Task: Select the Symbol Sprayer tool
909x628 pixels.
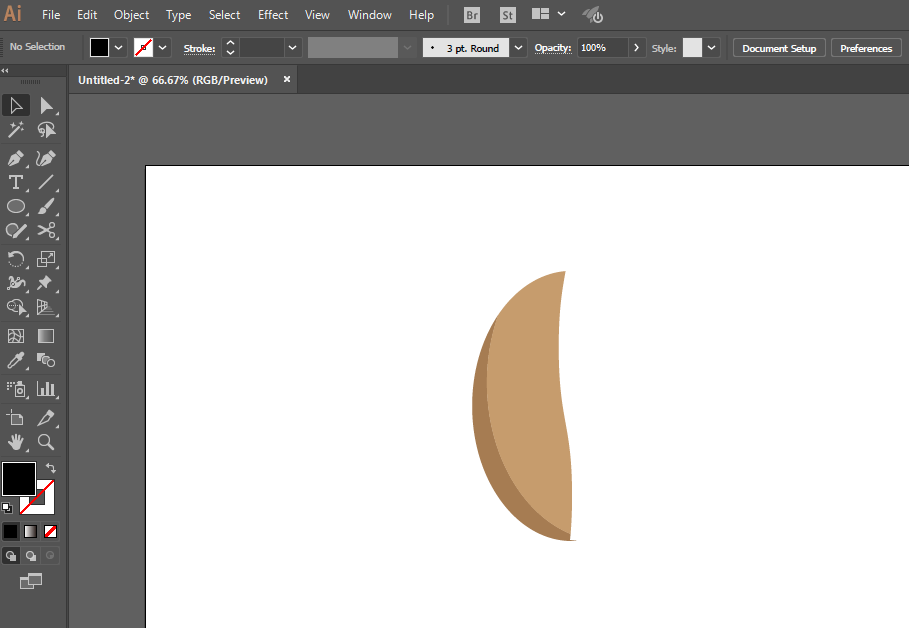Action: (16, 389)
